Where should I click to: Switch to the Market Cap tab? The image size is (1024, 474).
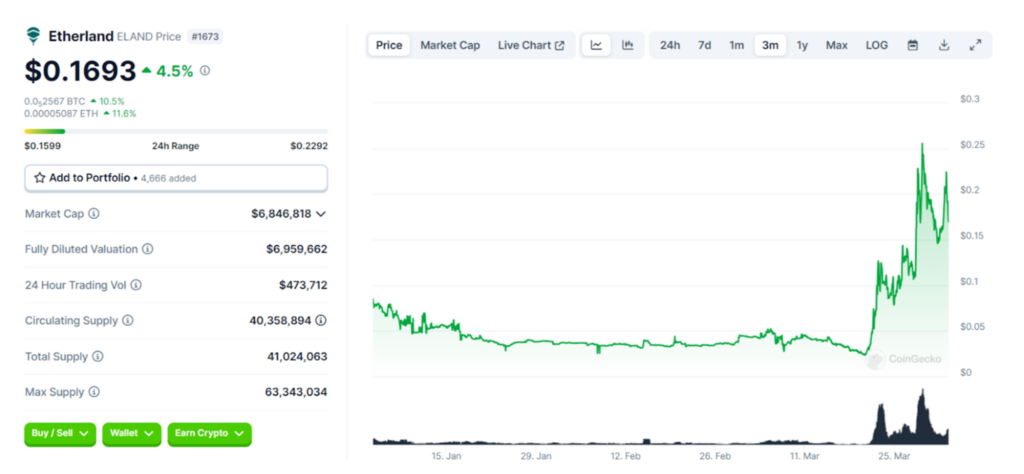click(450, 45)
